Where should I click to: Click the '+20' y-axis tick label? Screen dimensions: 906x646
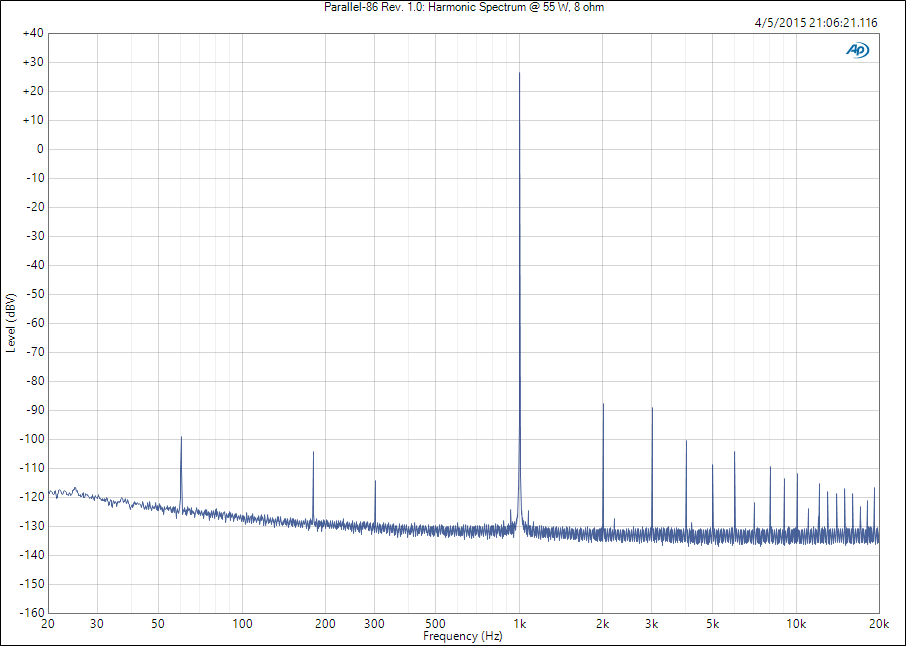33,91
